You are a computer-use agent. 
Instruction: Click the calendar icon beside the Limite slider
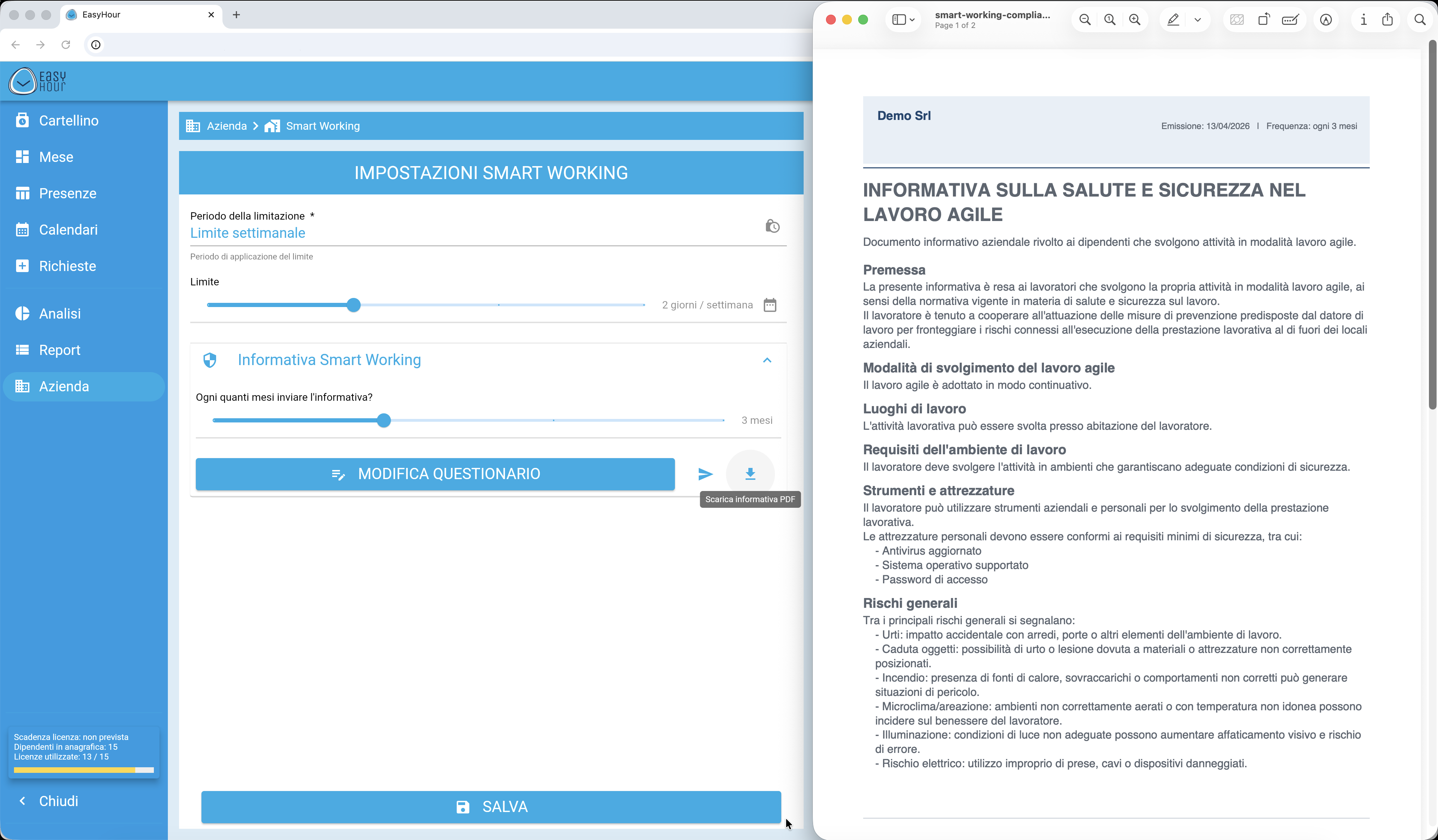tap(770, 305)
